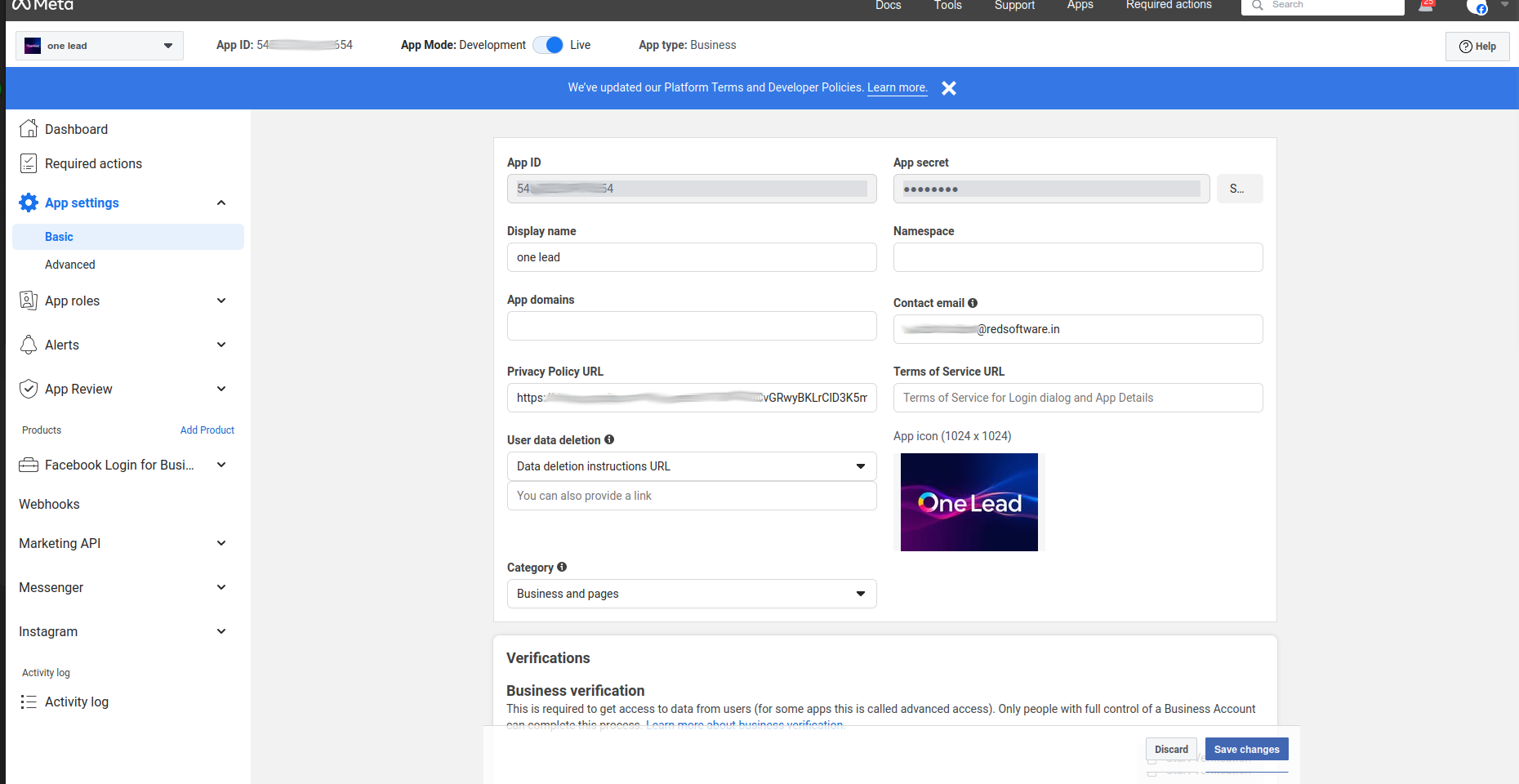Show the App secret

tap(1240, 189)
